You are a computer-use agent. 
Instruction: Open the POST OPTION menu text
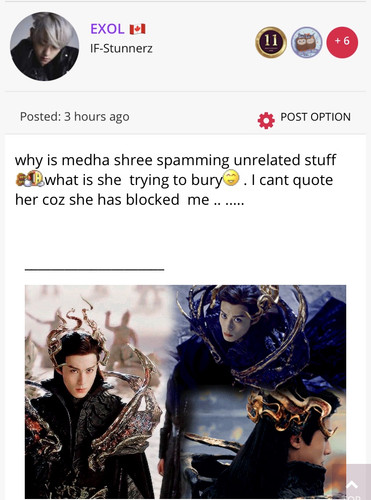(x=315, y=117)
